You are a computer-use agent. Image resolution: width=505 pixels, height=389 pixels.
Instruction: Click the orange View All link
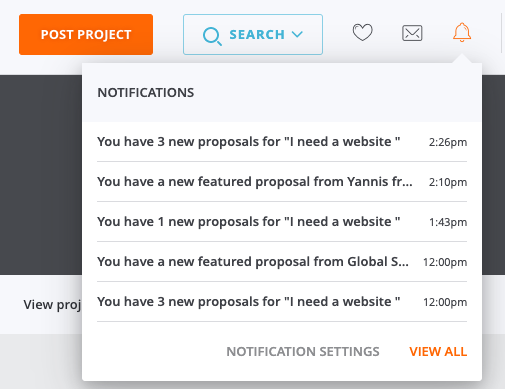point(438,351)
